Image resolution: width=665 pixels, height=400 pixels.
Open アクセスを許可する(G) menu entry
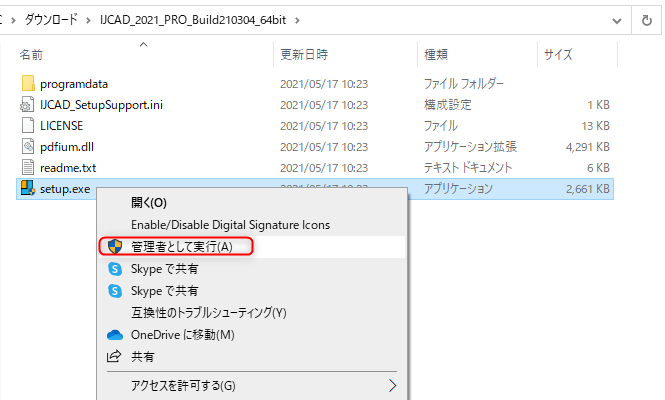point(183,386)
